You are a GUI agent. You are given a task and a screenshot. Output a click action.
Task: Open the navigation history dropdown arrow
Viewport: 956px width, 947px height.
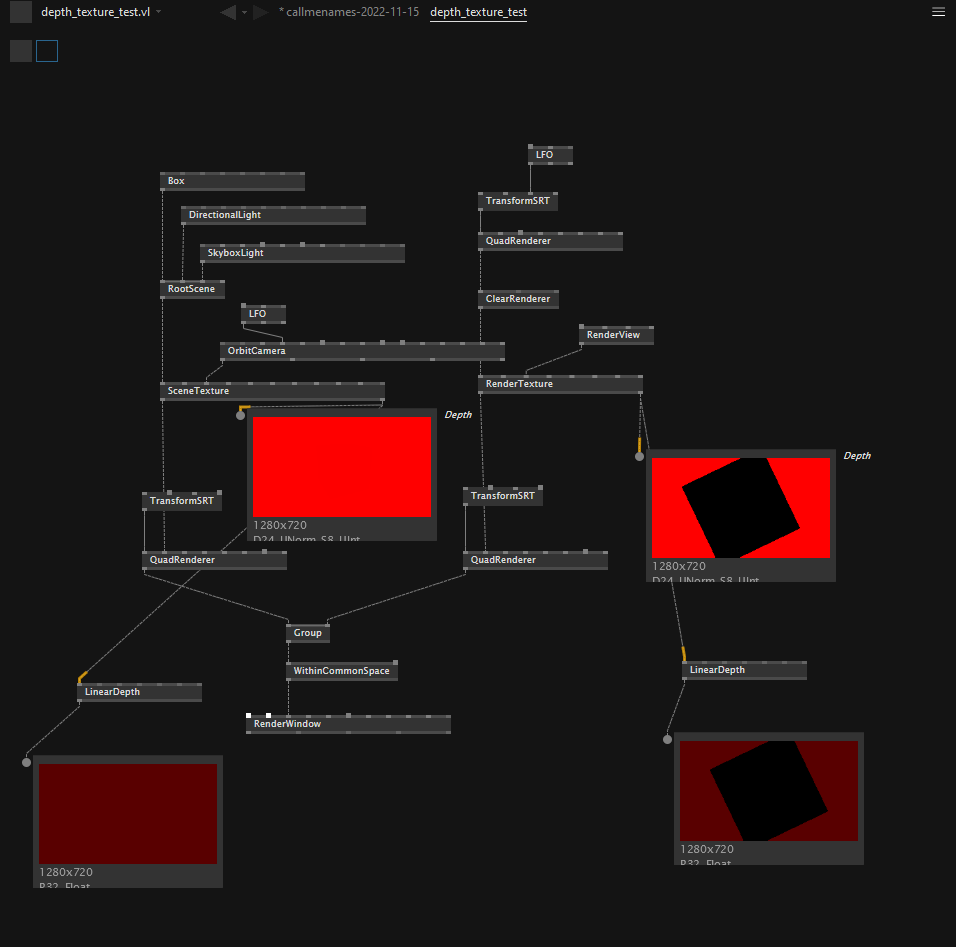244,12
